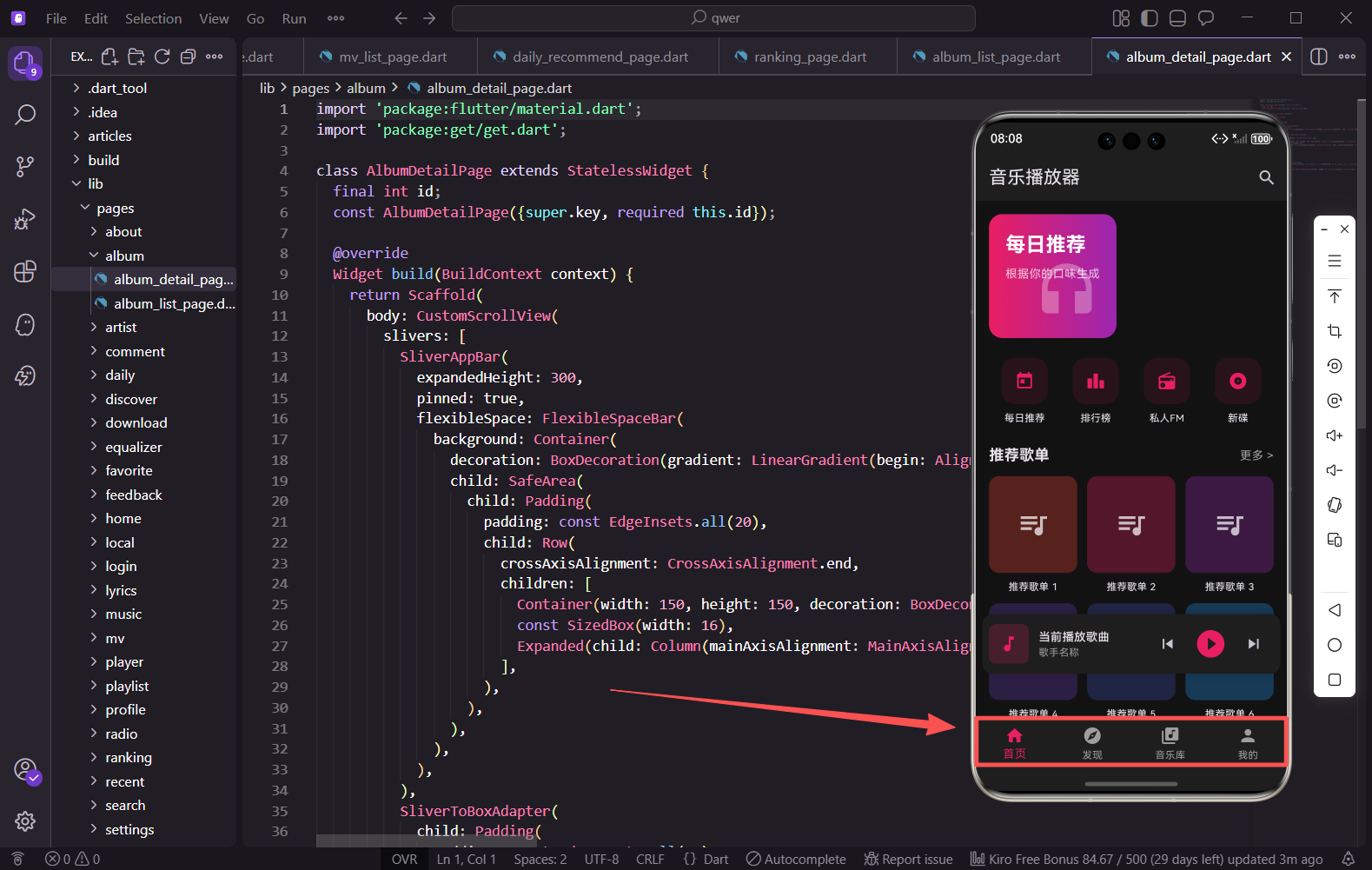Image resolution: width=1372 pixels, height=870 pixels.
Task: Open the chat panel from title bar
Action: (1206, 18)
